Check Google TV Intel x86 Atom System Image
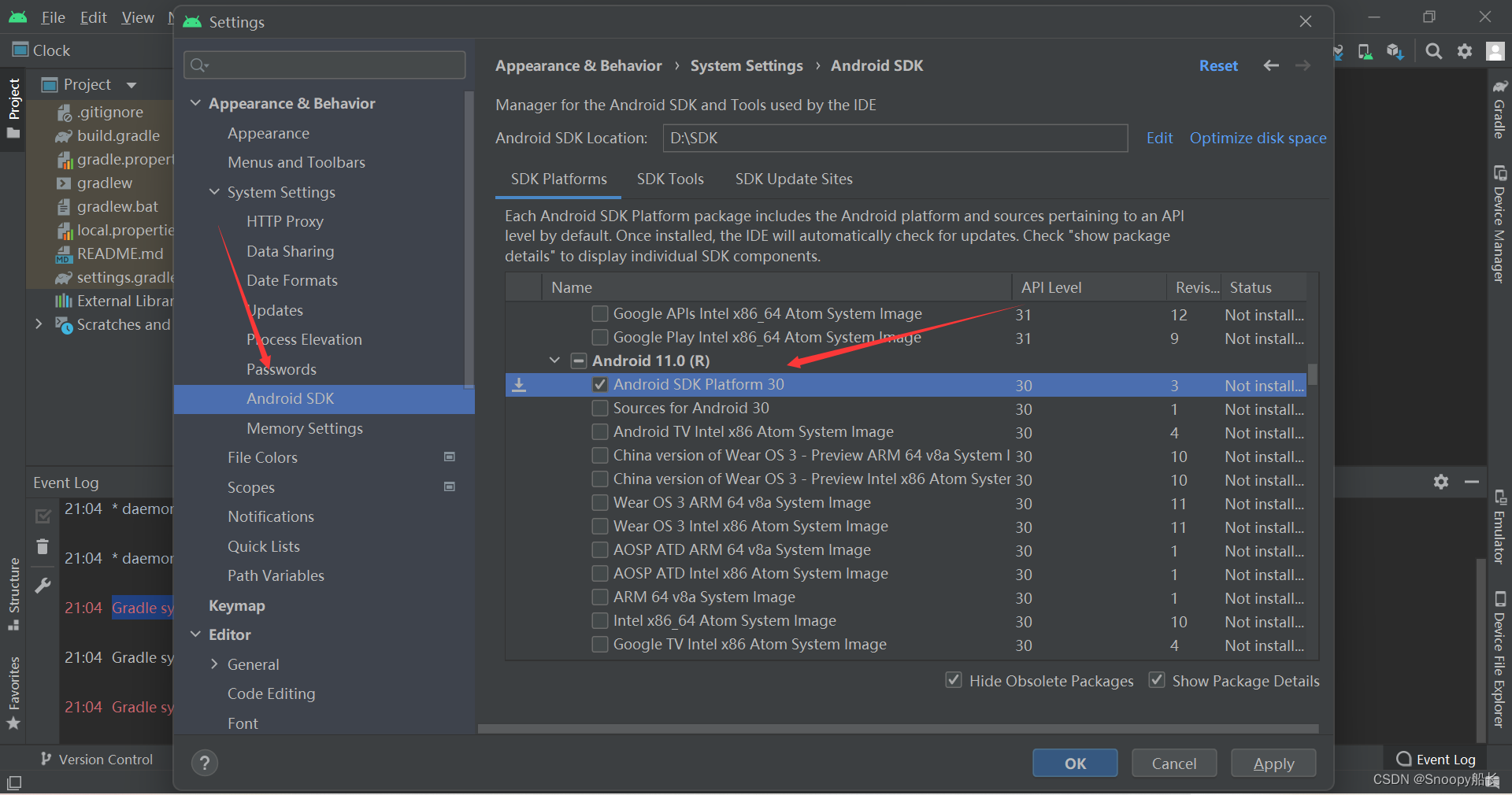The width and height of the screenshot is (1512, 795). (x=600, y=645)
